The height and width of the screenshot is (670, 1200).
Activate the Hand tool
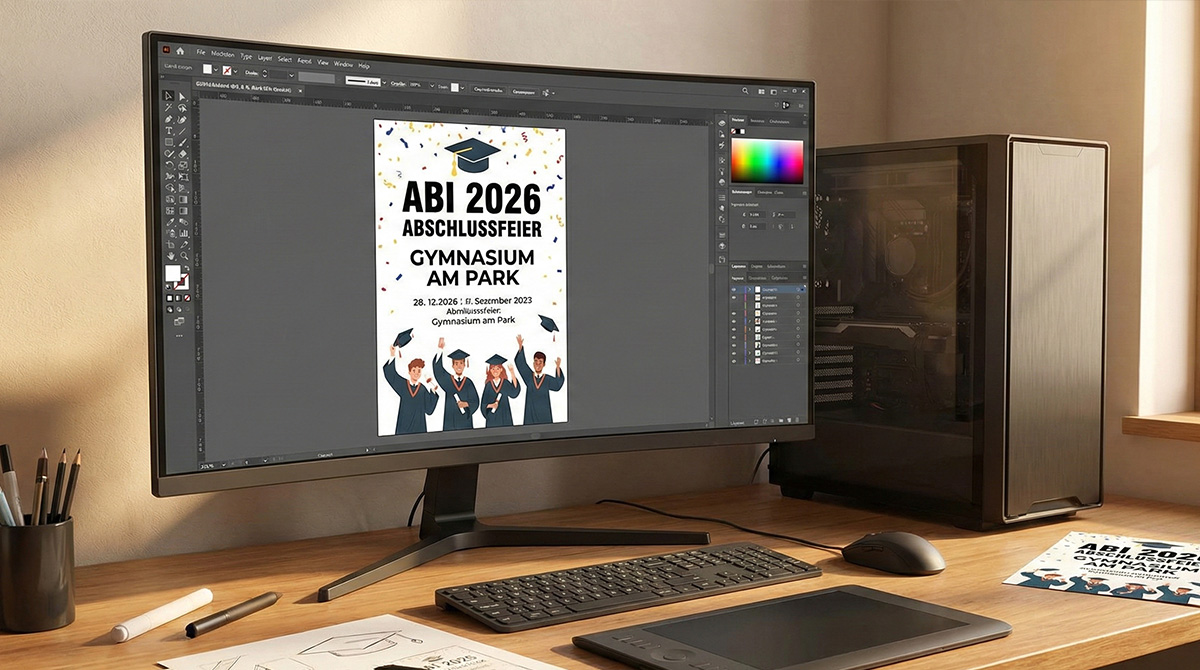[171, 256]
